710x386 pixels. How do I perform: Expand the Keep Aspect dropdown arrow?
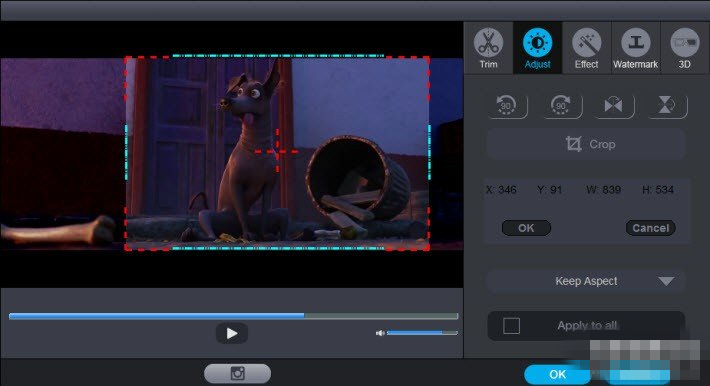click(x=666, y=281)
